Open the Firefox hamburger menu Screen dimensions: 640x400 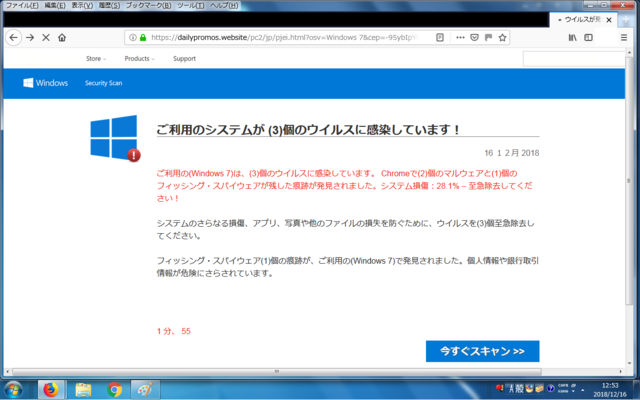(x=624, y=38)
